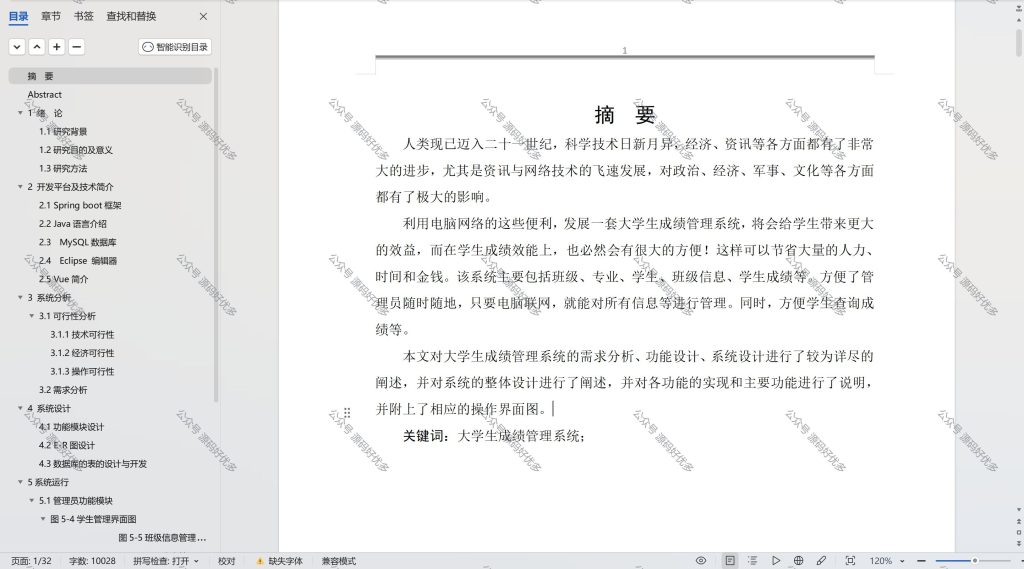Click the plus heading level button
The width and height of the screenshot is (1024, 569).
[57, 47]
